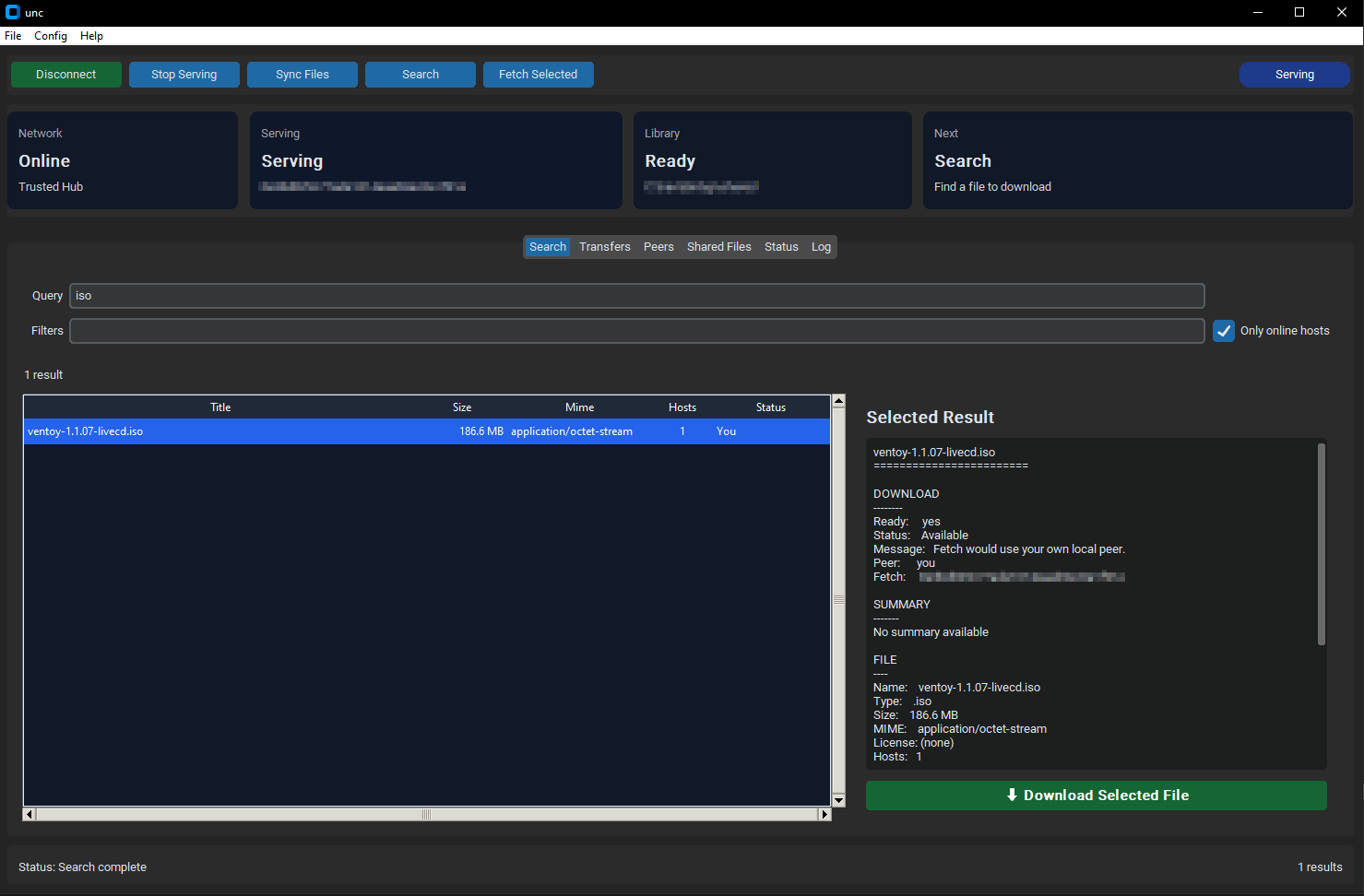Open the File menu

click(13, 36)
